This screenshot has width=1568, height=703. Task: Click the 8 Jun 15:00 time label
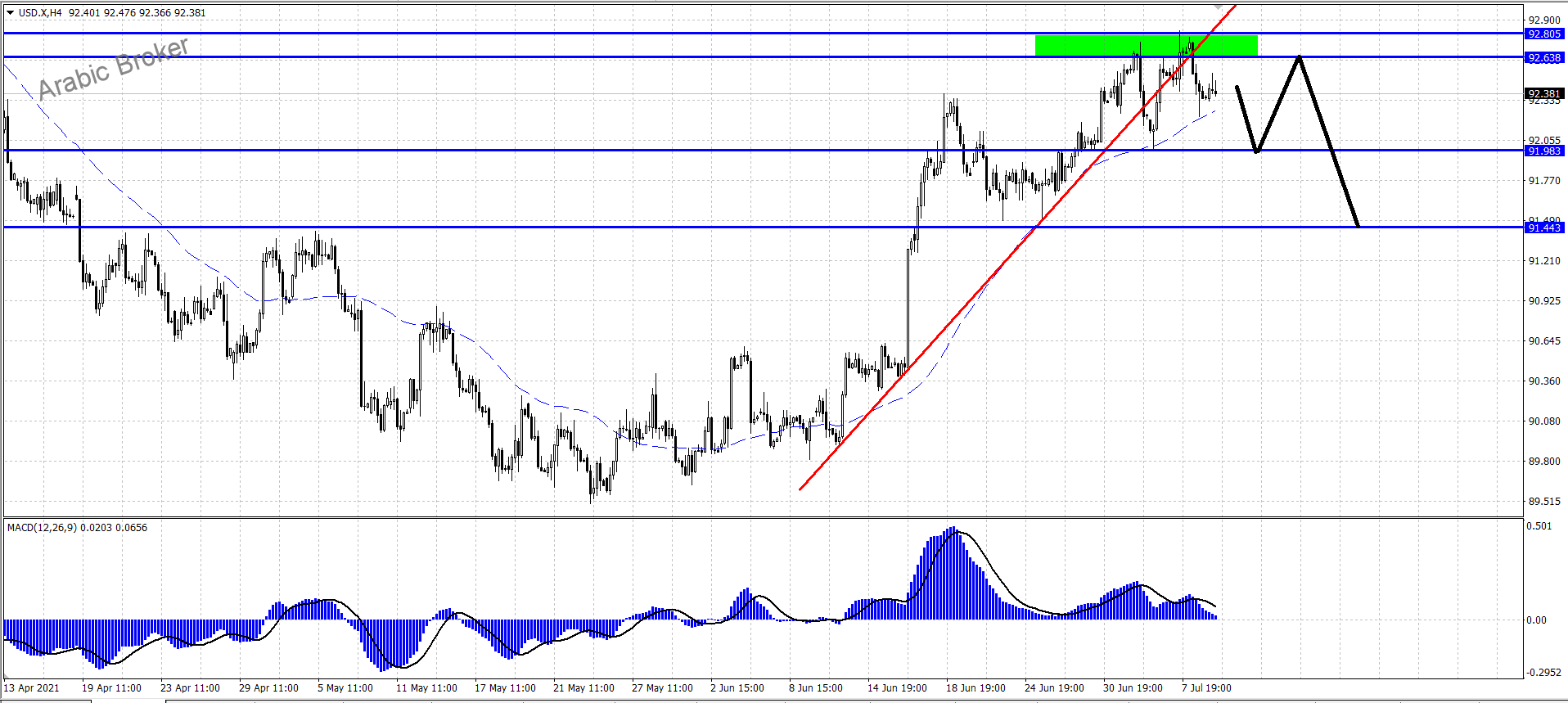(816, 688)
